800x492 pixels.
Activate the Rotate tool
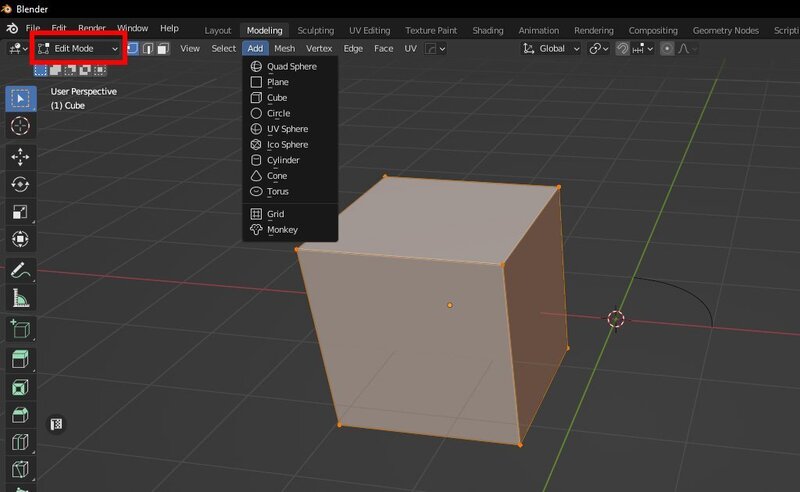click(x=20, y=184)
